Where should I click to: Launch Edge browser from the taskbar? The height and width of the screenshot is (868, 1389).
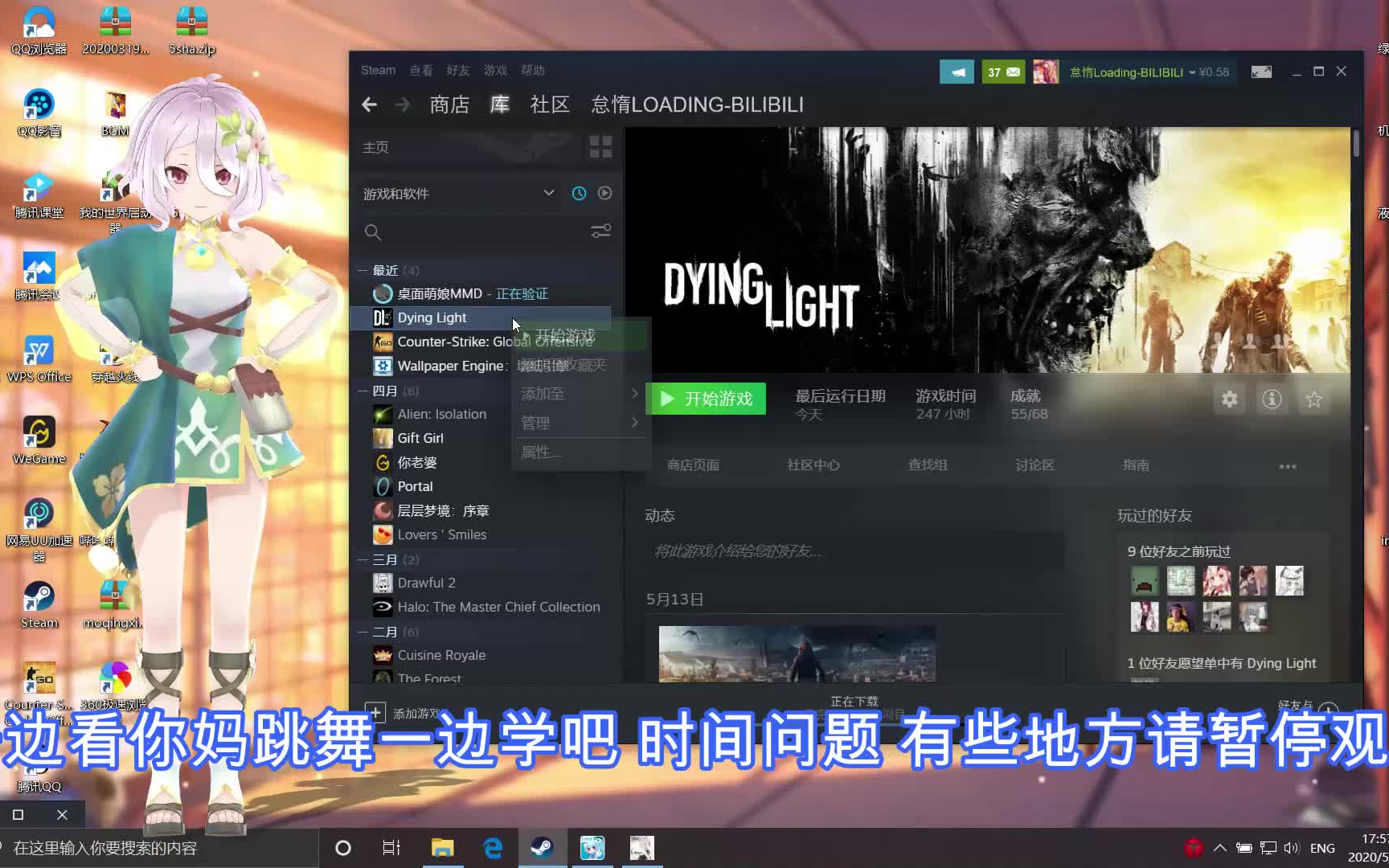(492, 848)
